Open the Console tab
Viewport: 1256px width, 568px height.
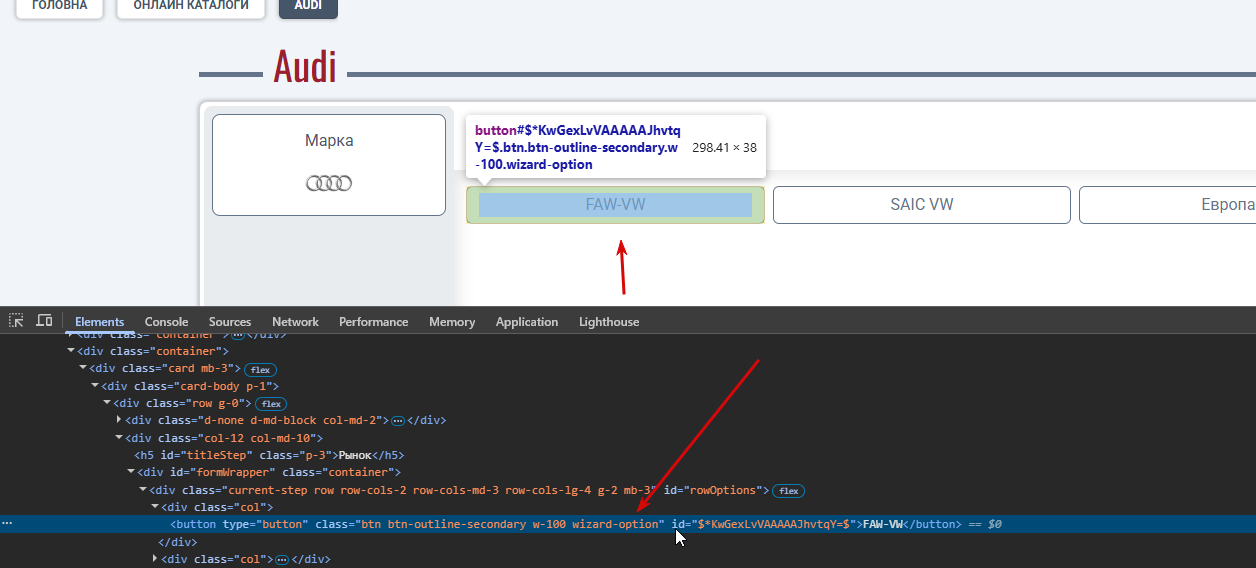(x=166, y=322)
